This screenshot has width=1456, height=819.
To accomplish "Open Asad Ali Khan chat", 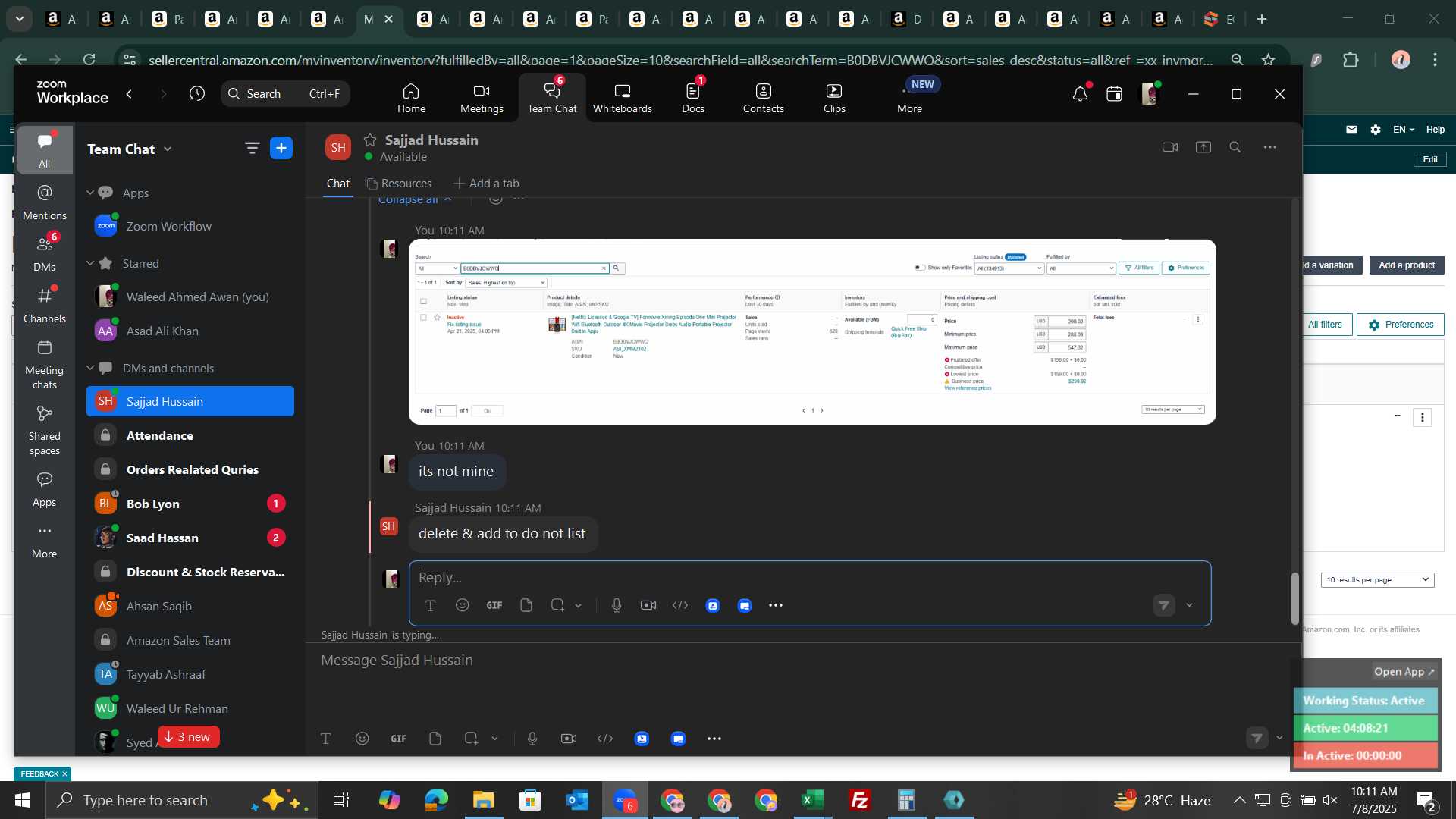I will pos(190,331).
